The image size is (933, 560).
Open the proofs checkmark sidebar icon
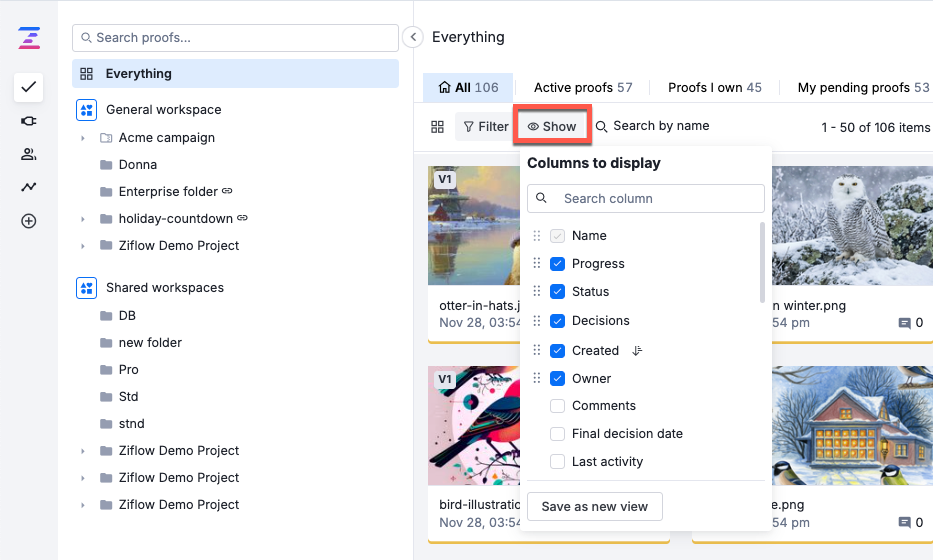point(28,87)
